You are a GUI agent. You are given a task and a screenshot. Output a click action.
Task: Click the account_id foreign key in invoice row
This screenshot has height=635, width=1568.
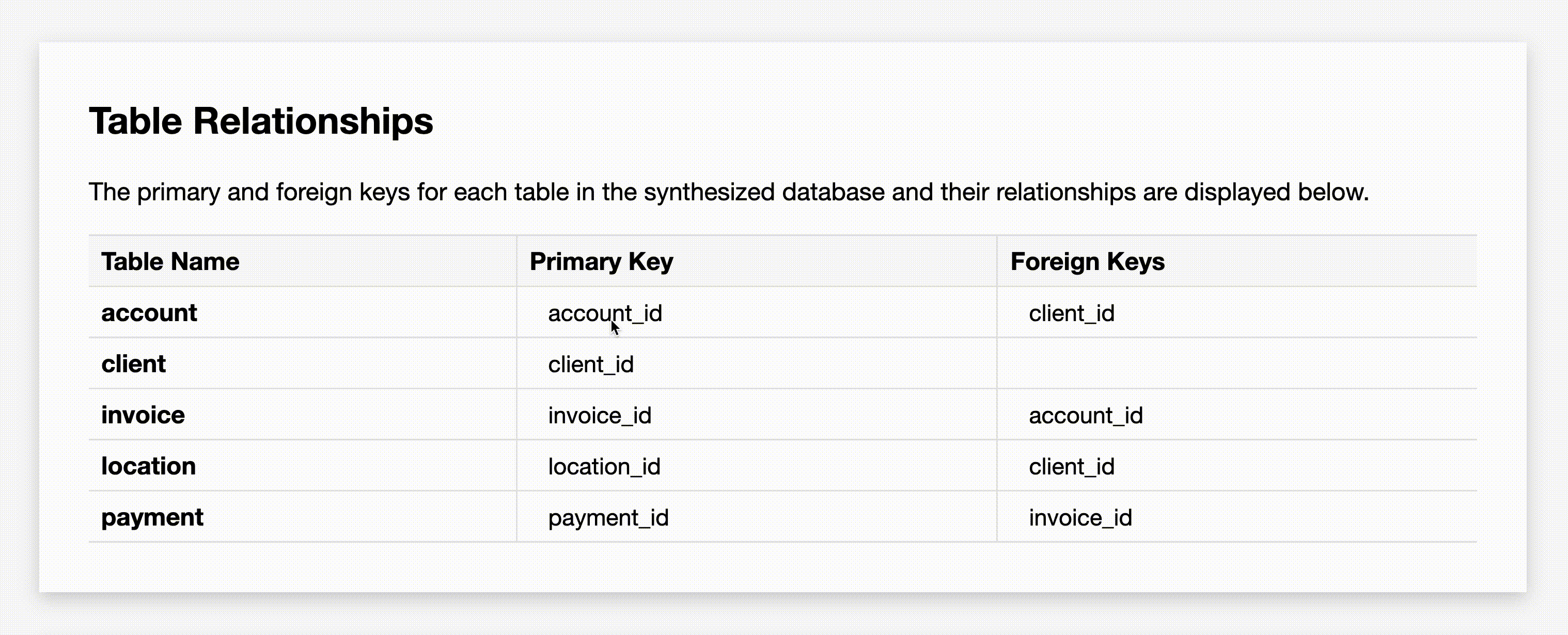[1086, 416]
